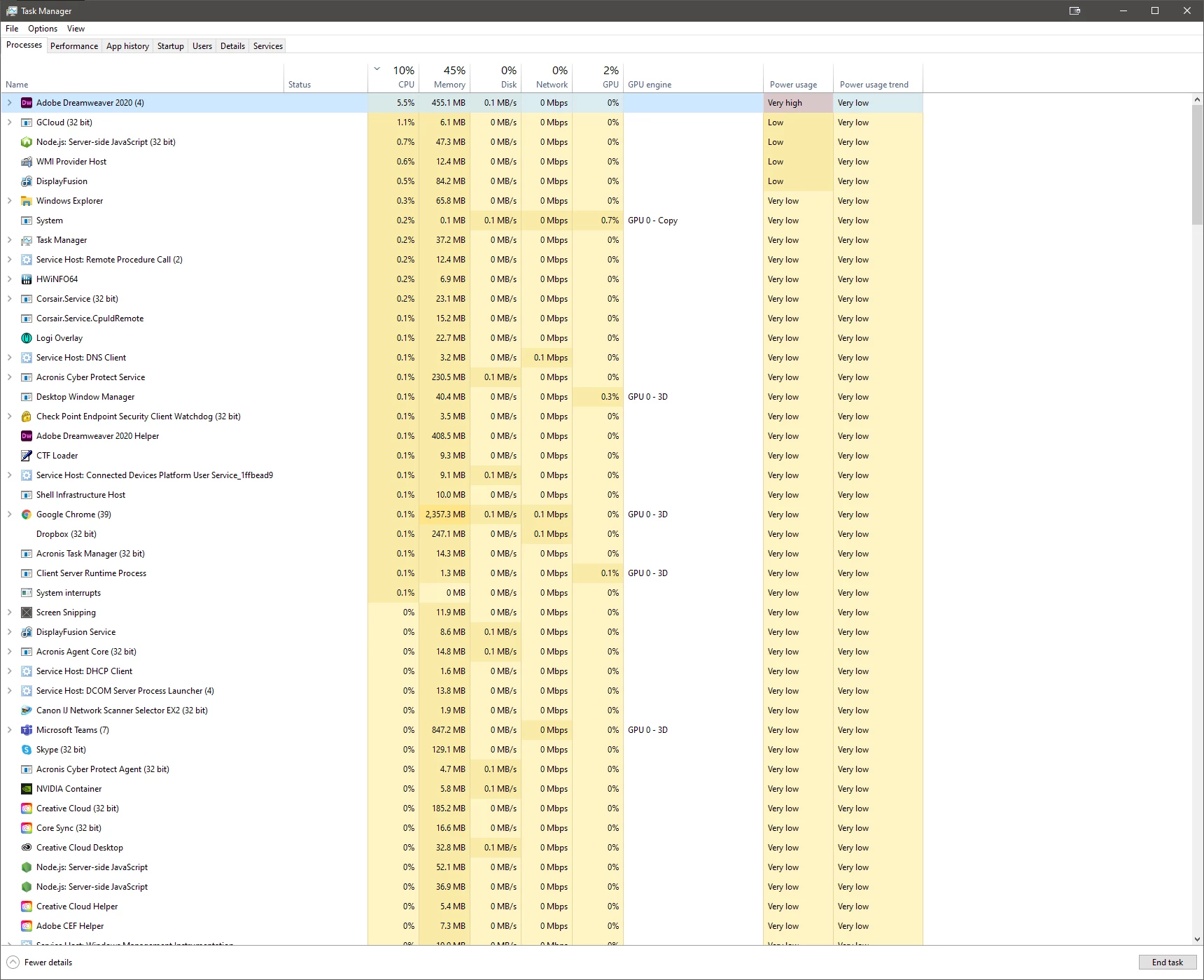Click the Adobe Dreamweaver 2020 process icon
This screenshot has height=980, width=1204.
point(27,103)
